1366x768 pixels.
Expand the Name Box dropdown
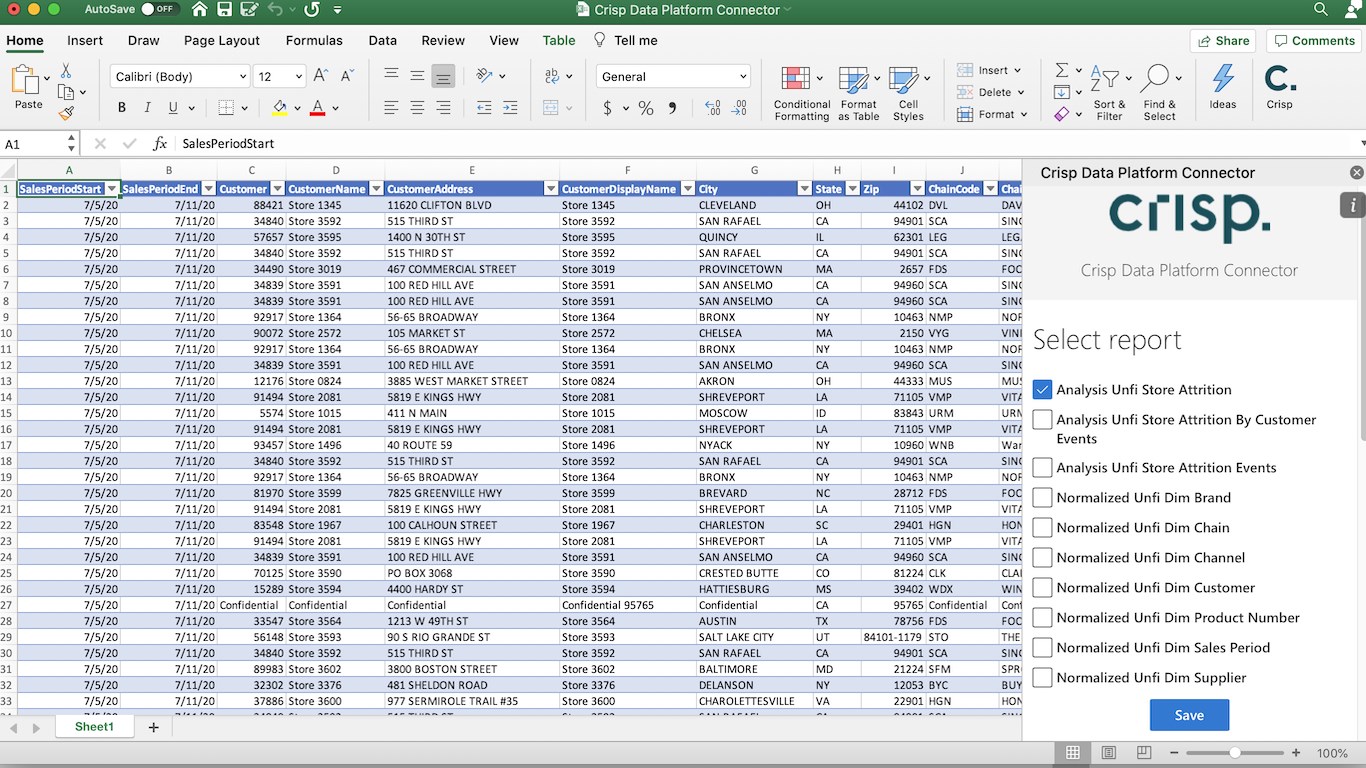pos(69,144)
